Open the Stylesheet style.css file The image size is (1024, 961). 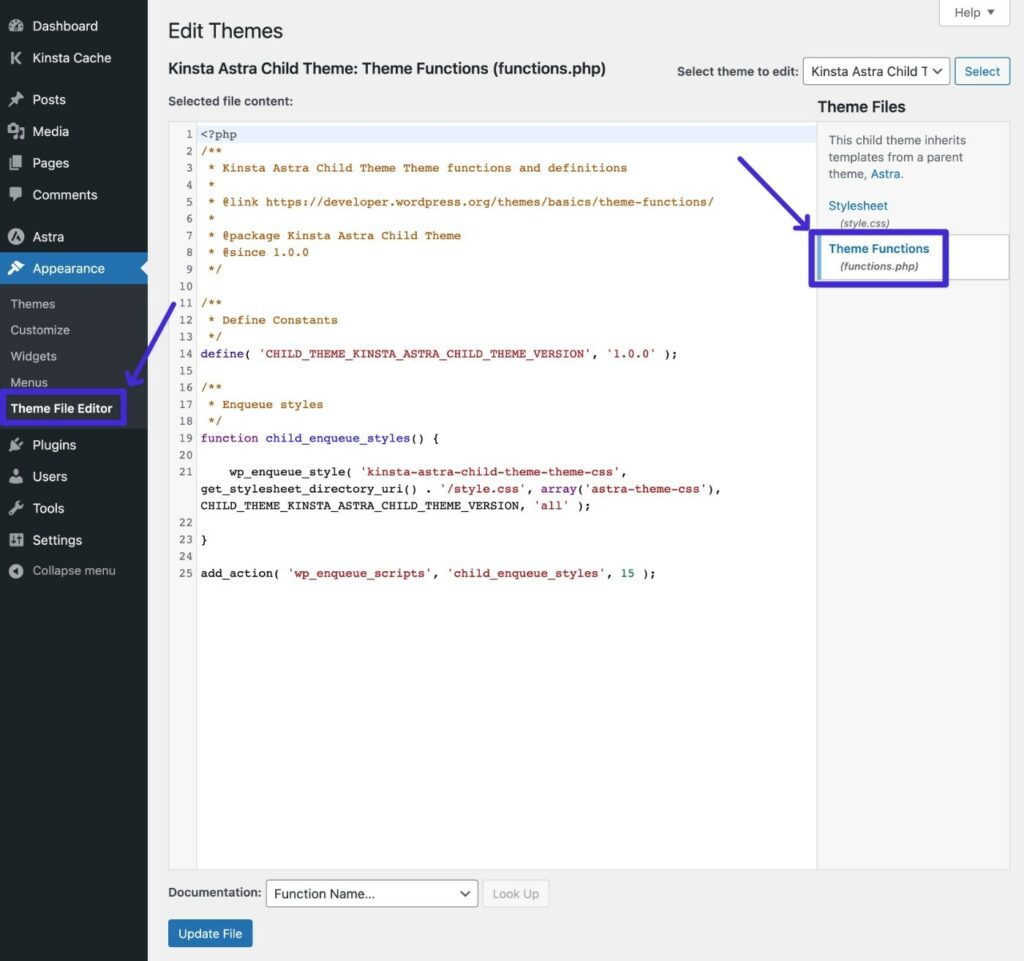[x=857, y=205]
